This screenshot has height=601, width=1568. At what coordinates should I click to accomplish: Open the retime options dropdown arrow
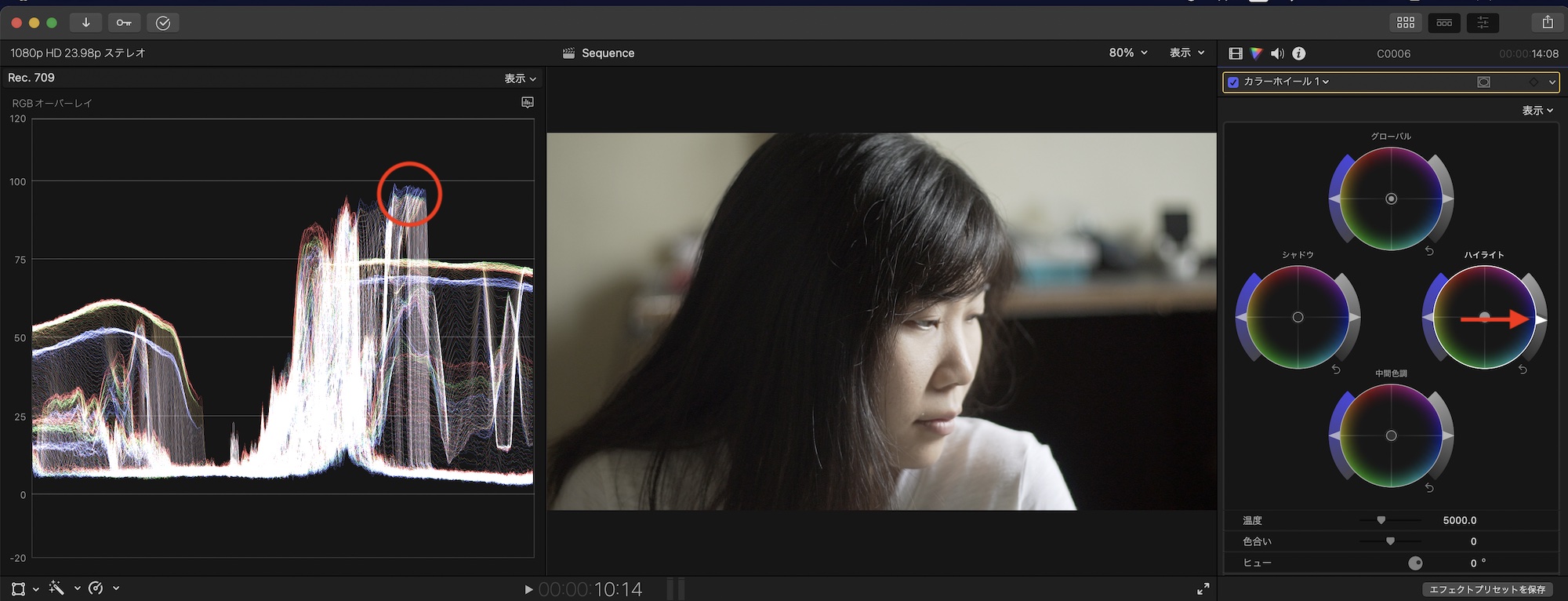point(116,588)
